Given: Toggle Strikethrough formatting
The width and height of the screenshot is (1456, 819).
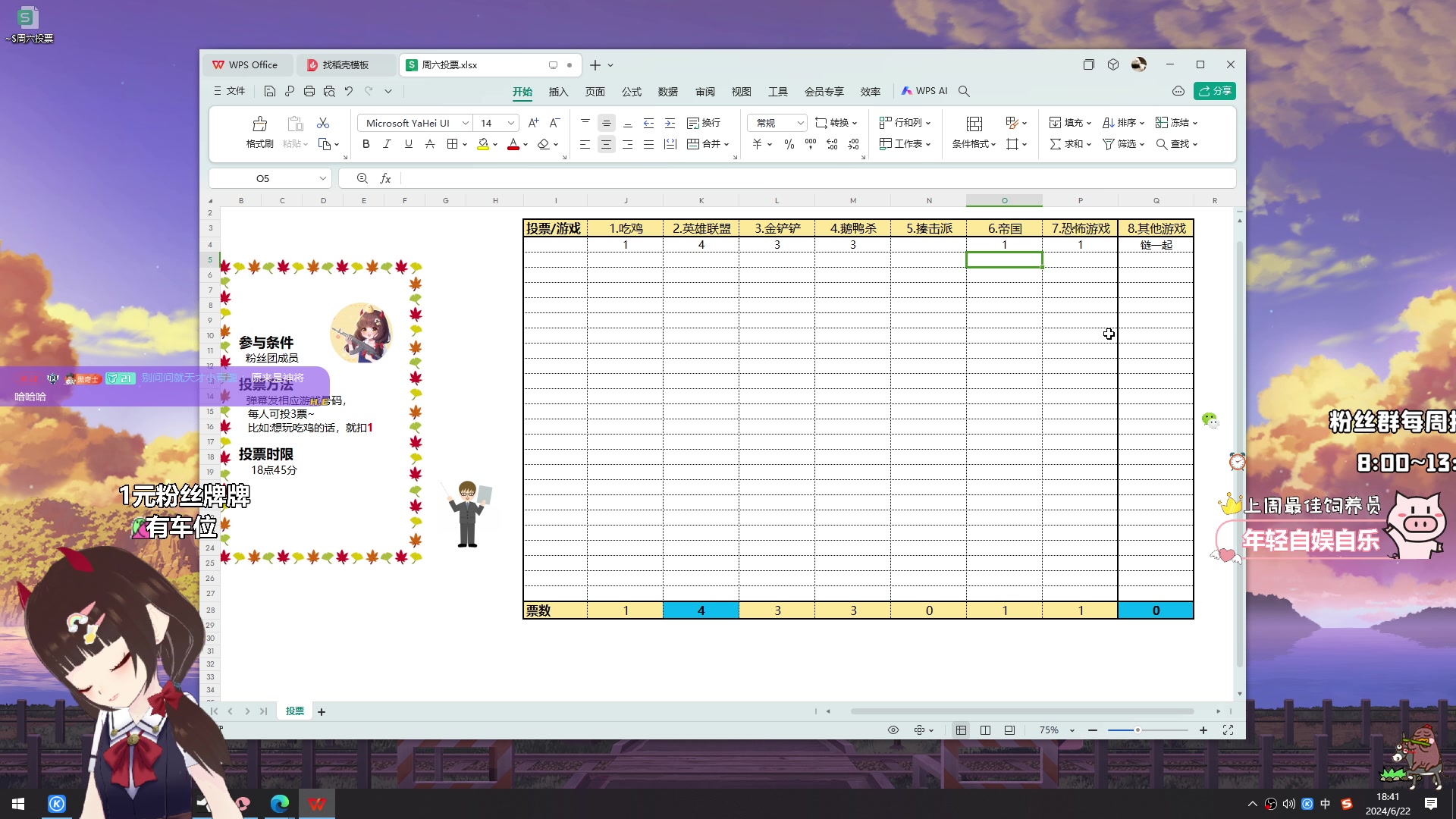Looking at the screenshot, I should click(430, 144).
